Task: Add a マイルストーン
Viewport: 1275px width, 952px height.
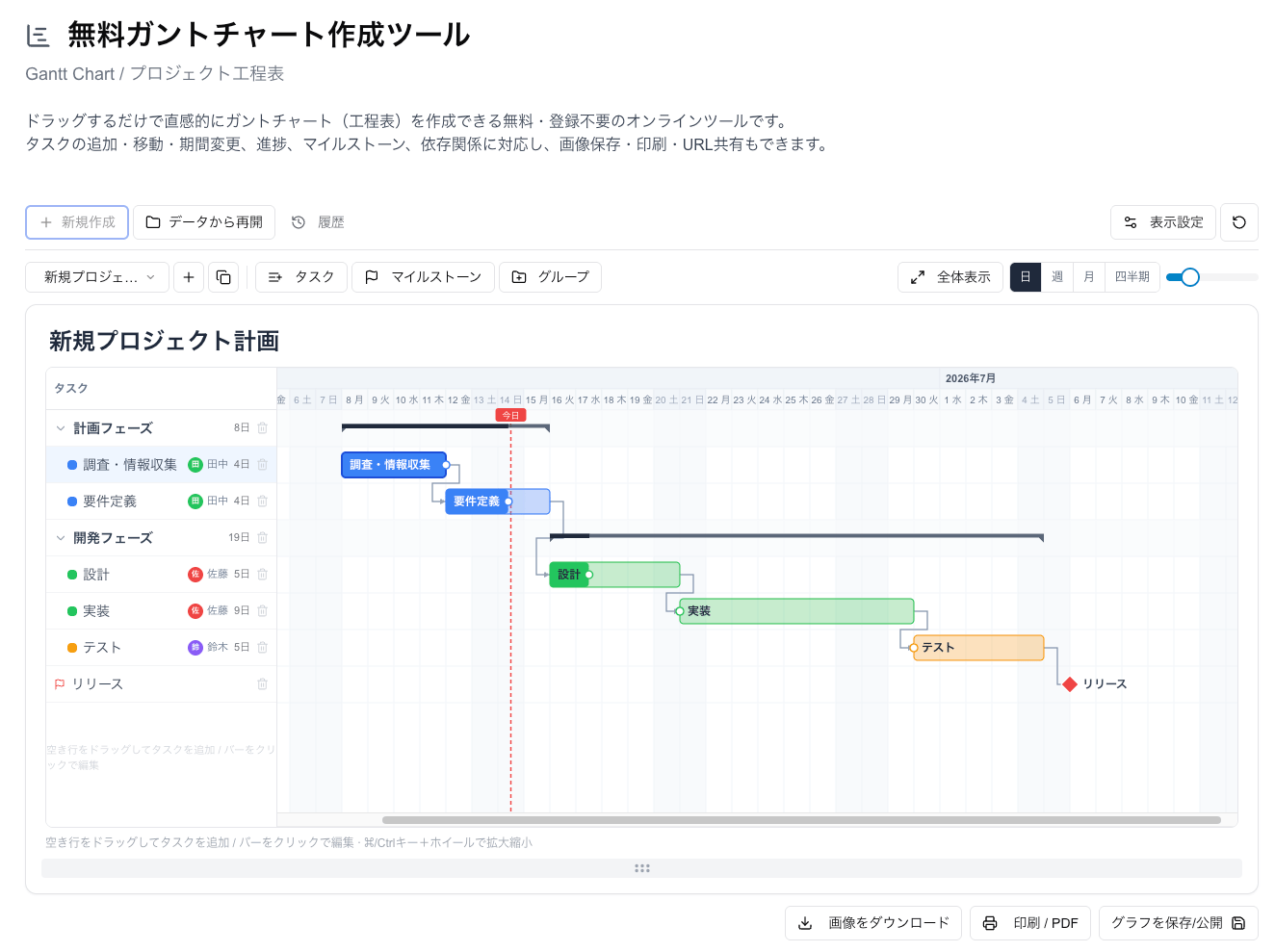Action: tap(424, 277)
